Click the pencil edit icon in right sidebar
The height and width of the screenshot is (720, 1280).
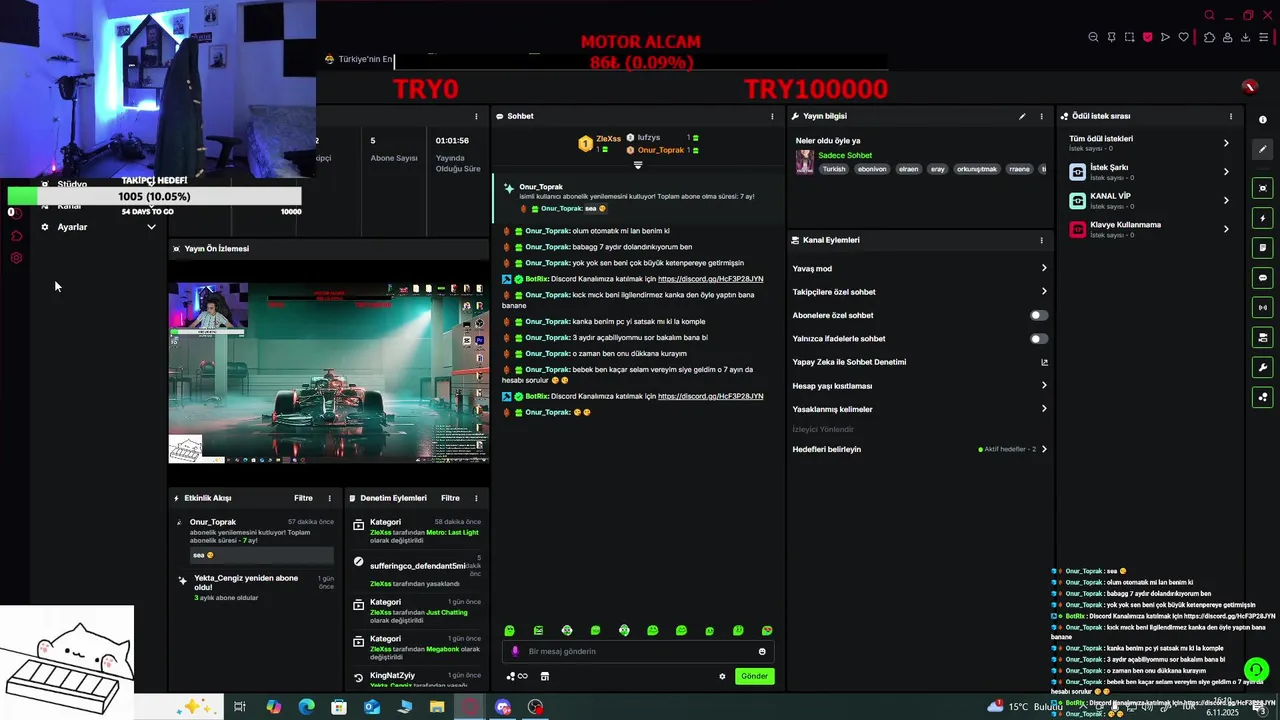pos(1263,149)
